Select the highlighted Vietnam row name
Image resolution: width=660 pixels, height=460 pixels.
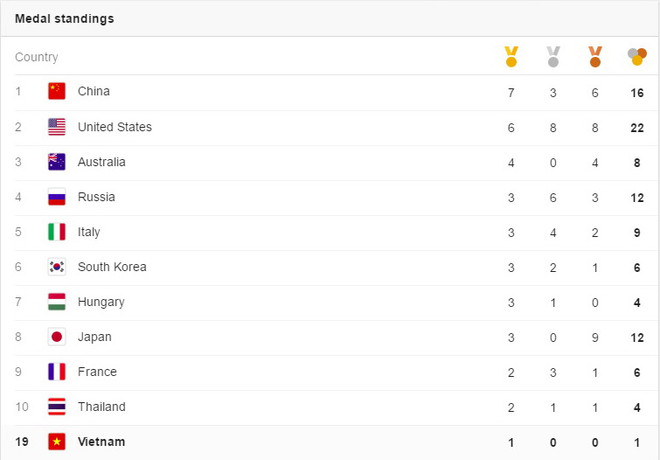102,441
